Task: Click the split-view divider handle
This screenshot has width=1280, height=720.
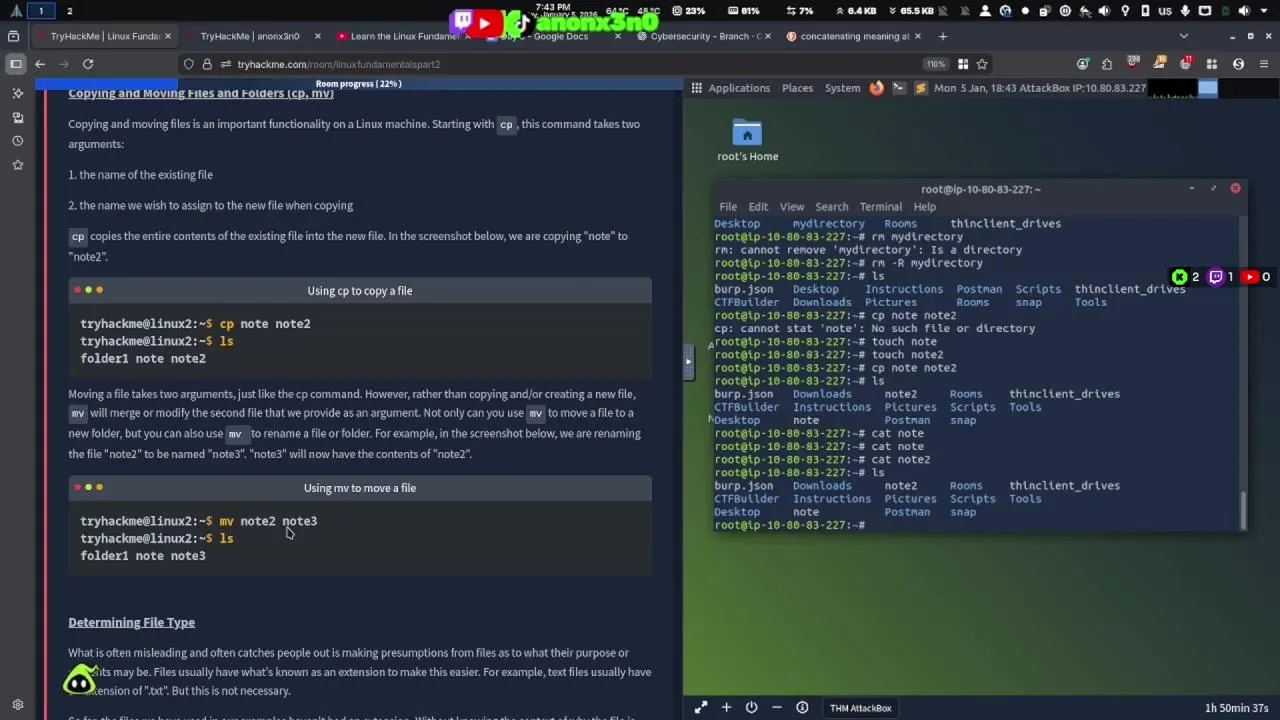Action: click(x=688, y=362)
